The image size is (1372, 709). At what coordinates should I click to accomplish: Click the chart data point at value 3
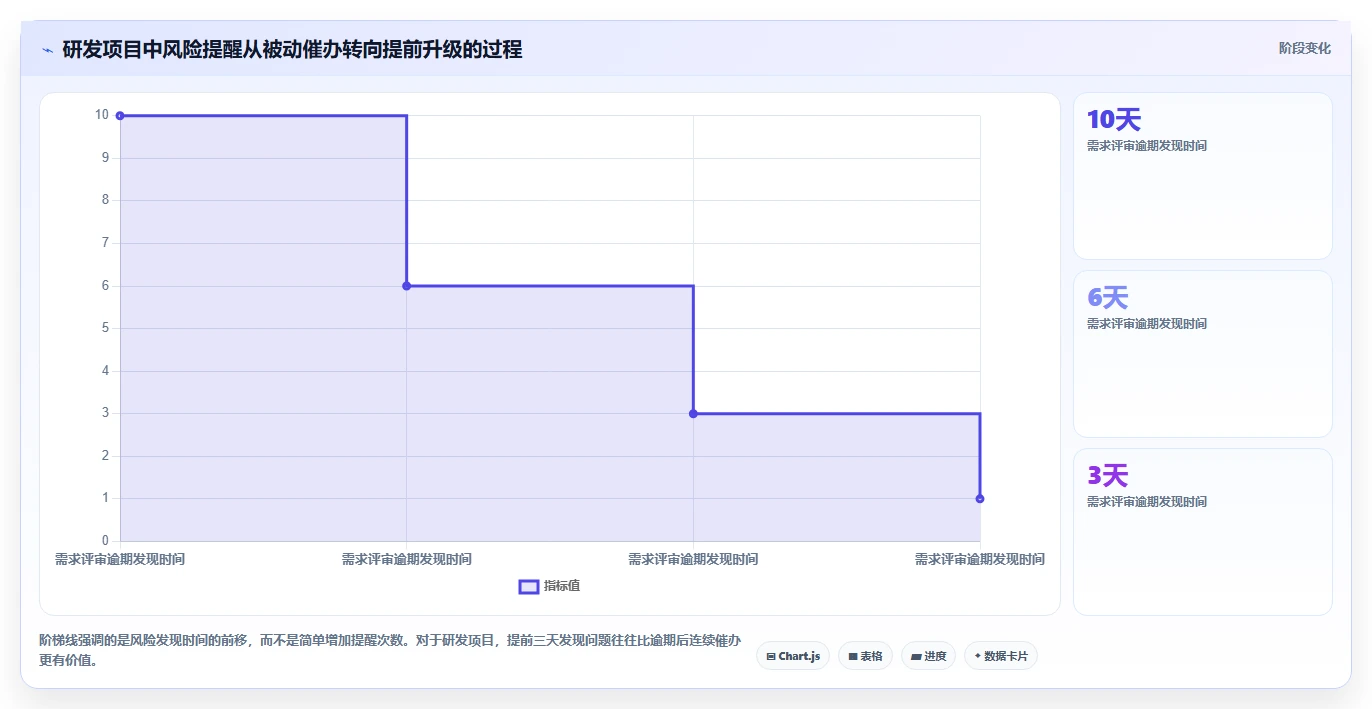[693, 413]
